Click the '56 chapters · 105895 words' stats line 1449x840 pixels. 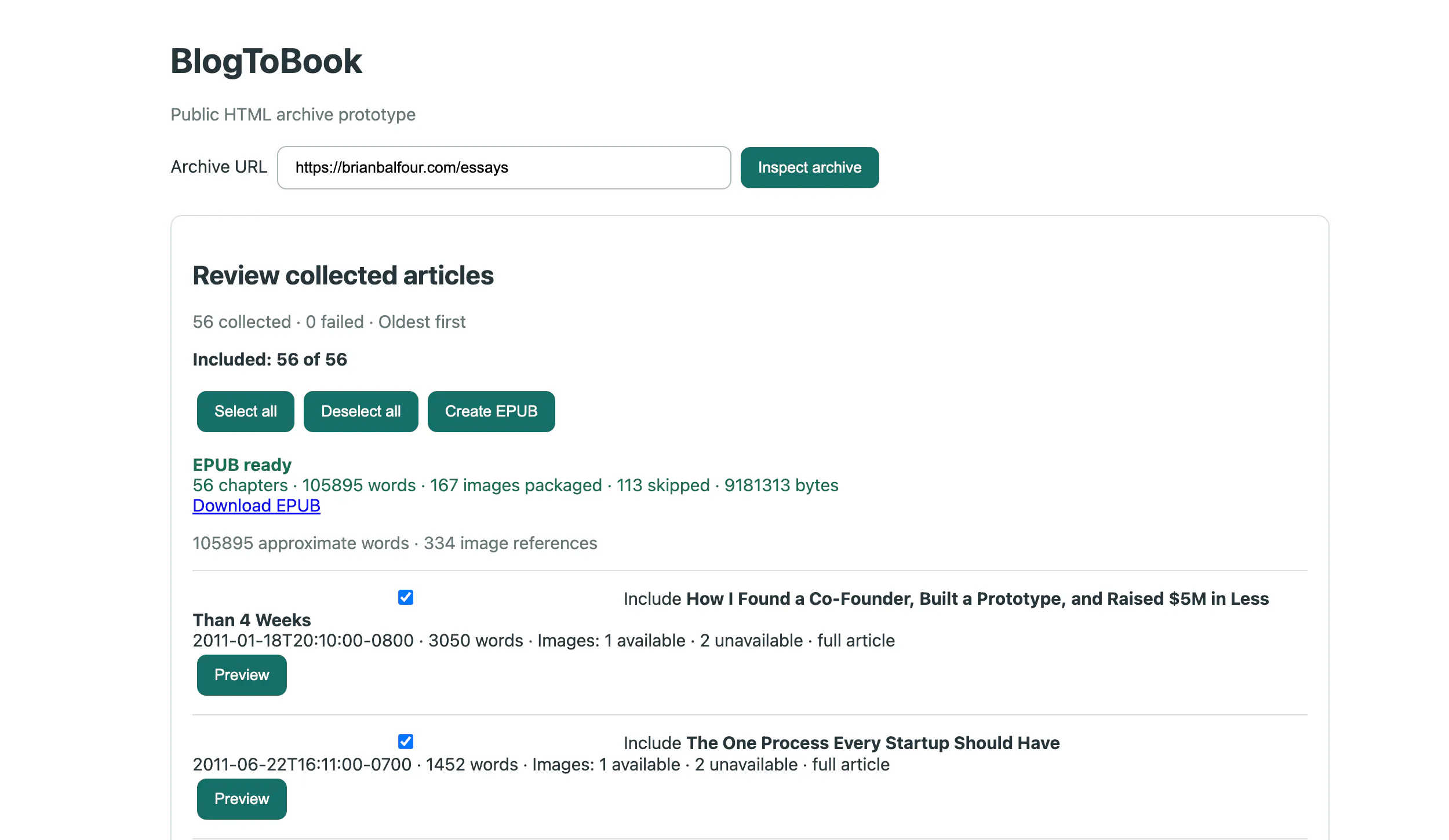click(x=516, y=485)
